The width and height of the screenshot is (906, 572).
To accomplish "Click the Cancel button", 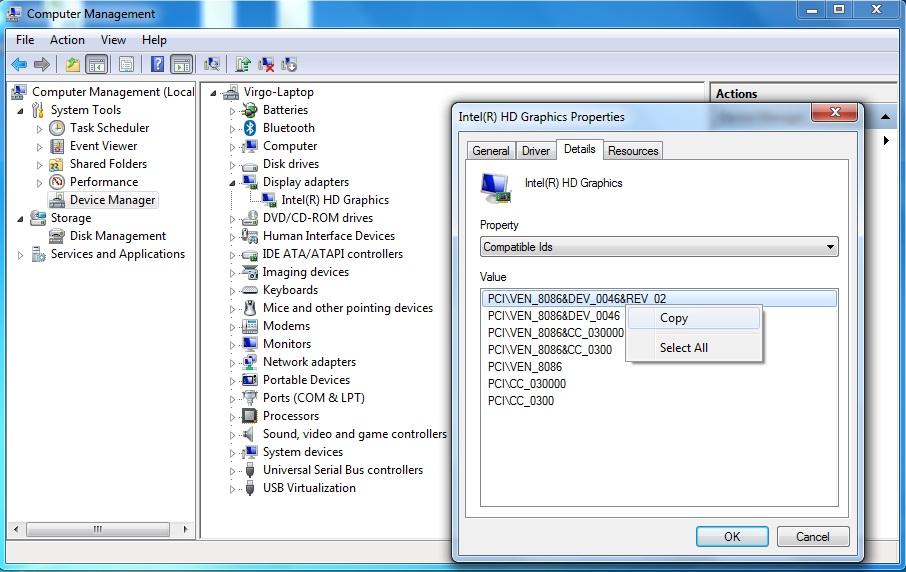I will pos(812,537).
